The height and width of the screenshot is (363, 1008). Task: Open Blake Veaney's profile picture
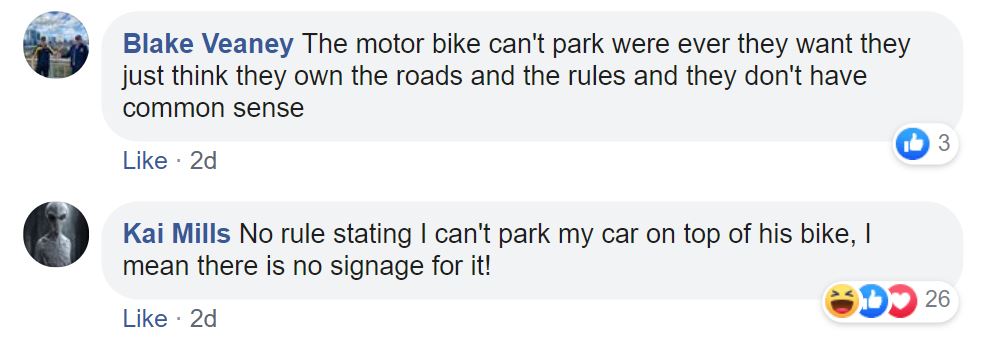(x=56, y=44)
